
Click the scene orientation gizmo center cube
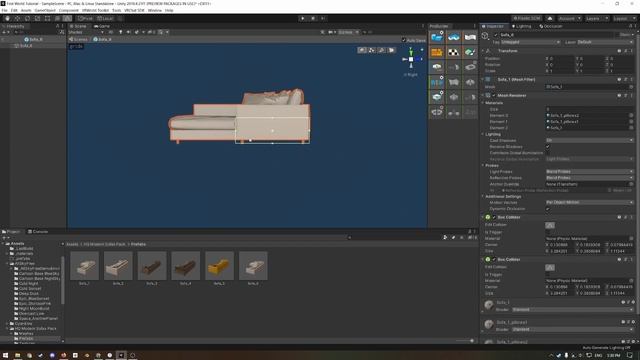(411, 59)
